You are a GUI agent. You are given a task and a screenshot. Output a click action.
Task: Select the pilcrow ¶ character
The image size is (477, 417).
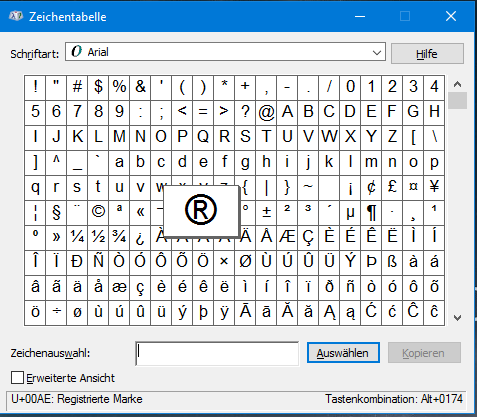pos(371,213)
